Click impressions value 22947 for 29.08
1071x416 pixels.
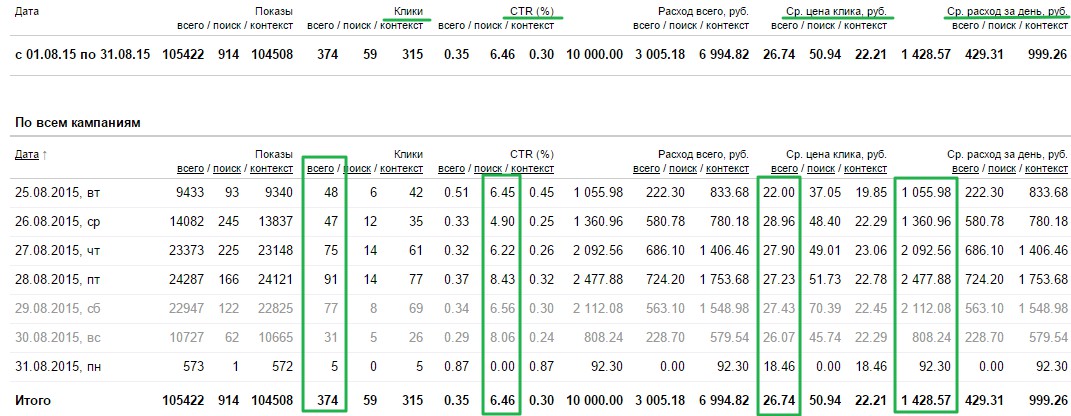[187, 308]
